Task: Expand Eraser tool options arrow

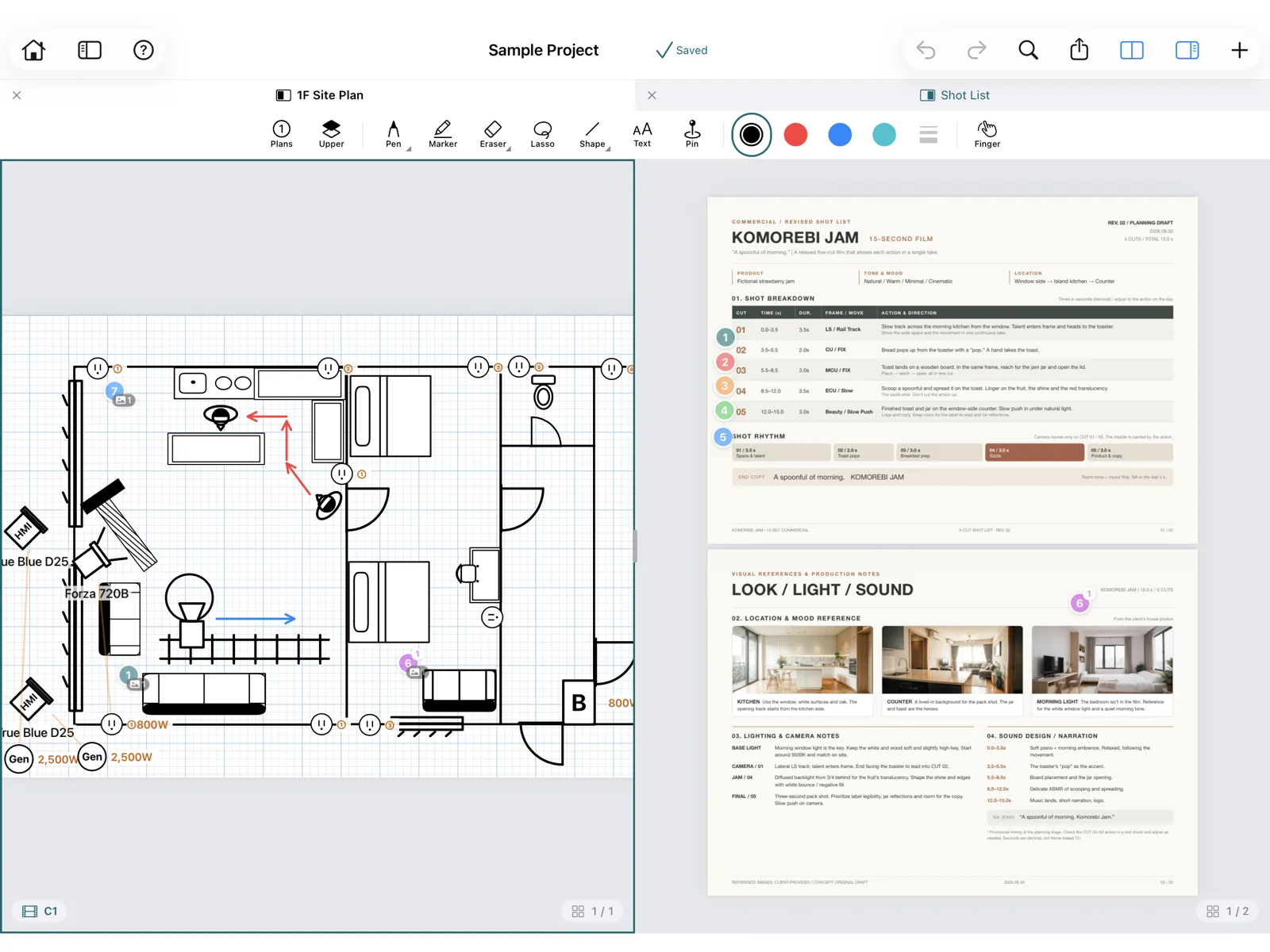Action: pyautogui.click(x=509, y=148)
